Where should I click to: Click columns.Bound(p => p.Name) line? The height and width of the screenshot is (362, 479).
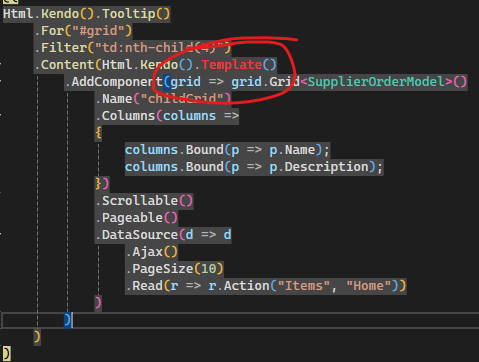[x=227, y=150]
